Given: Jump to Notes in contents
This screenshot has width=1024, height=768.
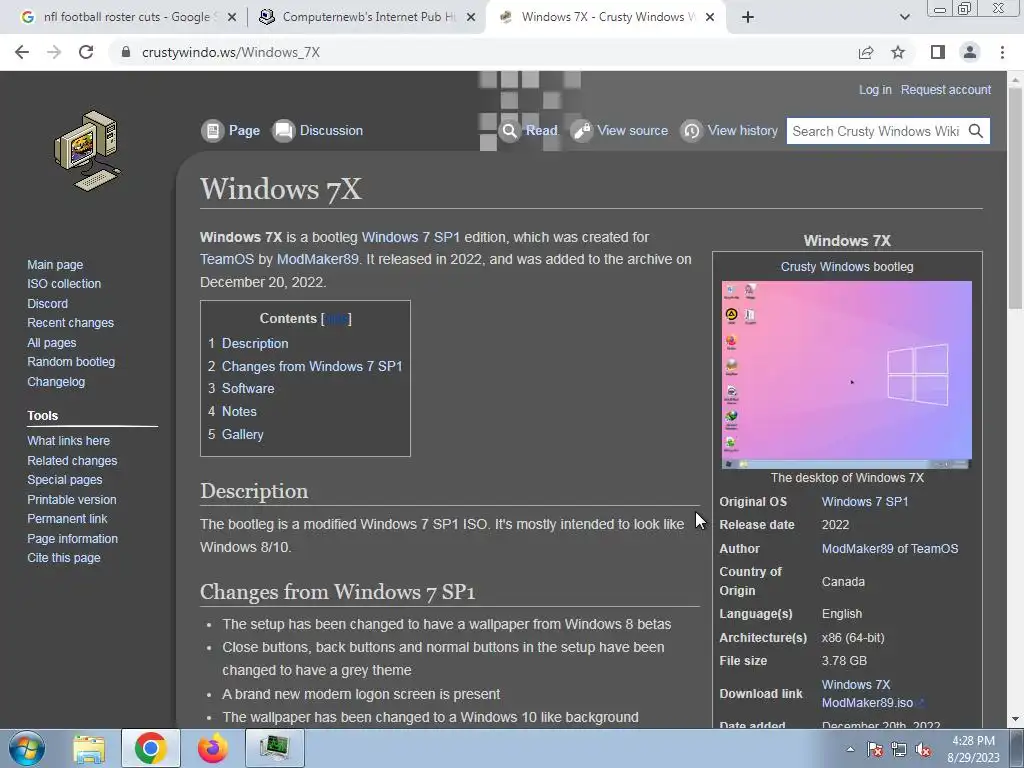Looking at the screenshot, I should pos(239,411).
